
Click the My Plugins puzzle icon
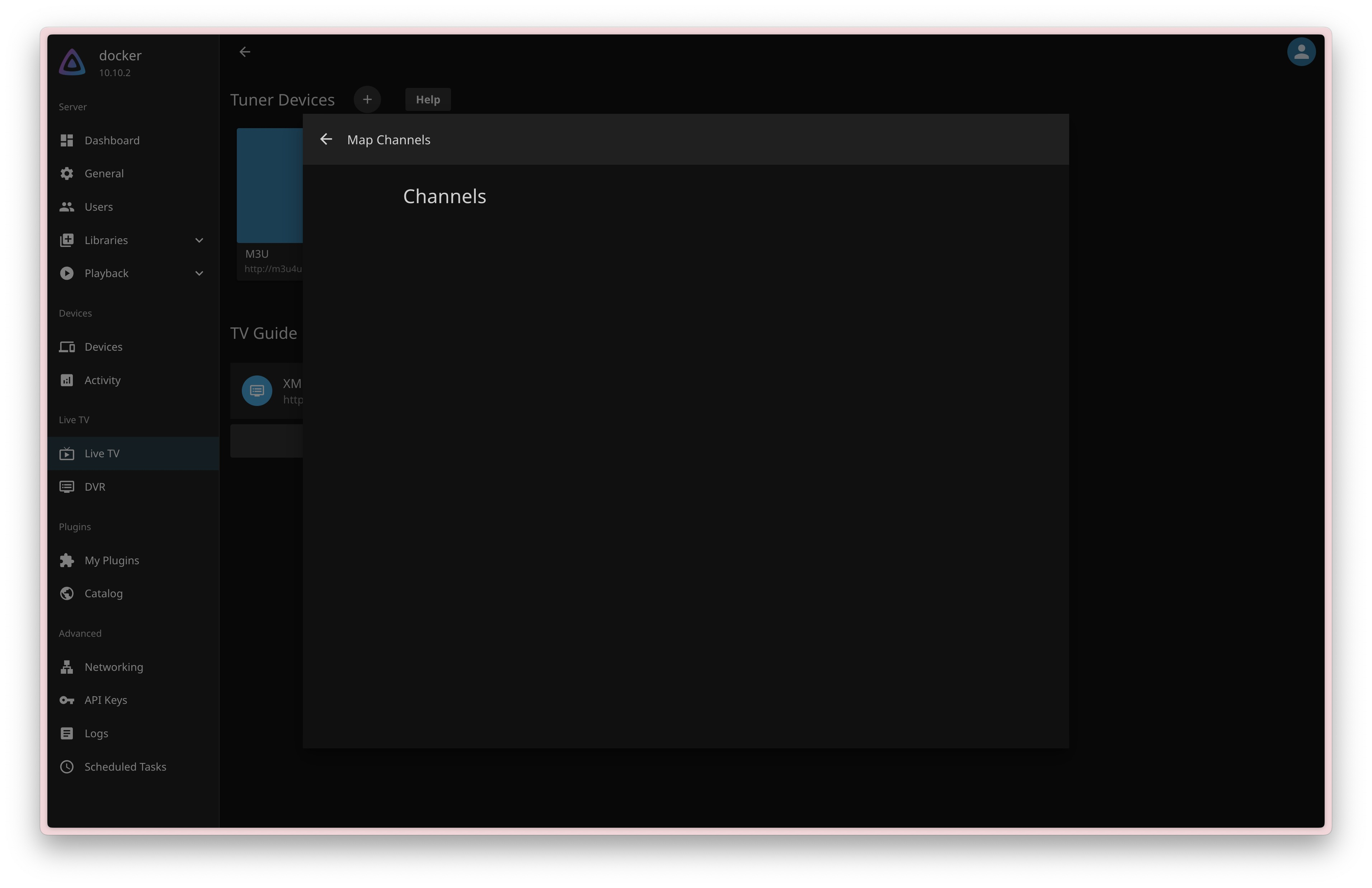click(x=67, y=561)
